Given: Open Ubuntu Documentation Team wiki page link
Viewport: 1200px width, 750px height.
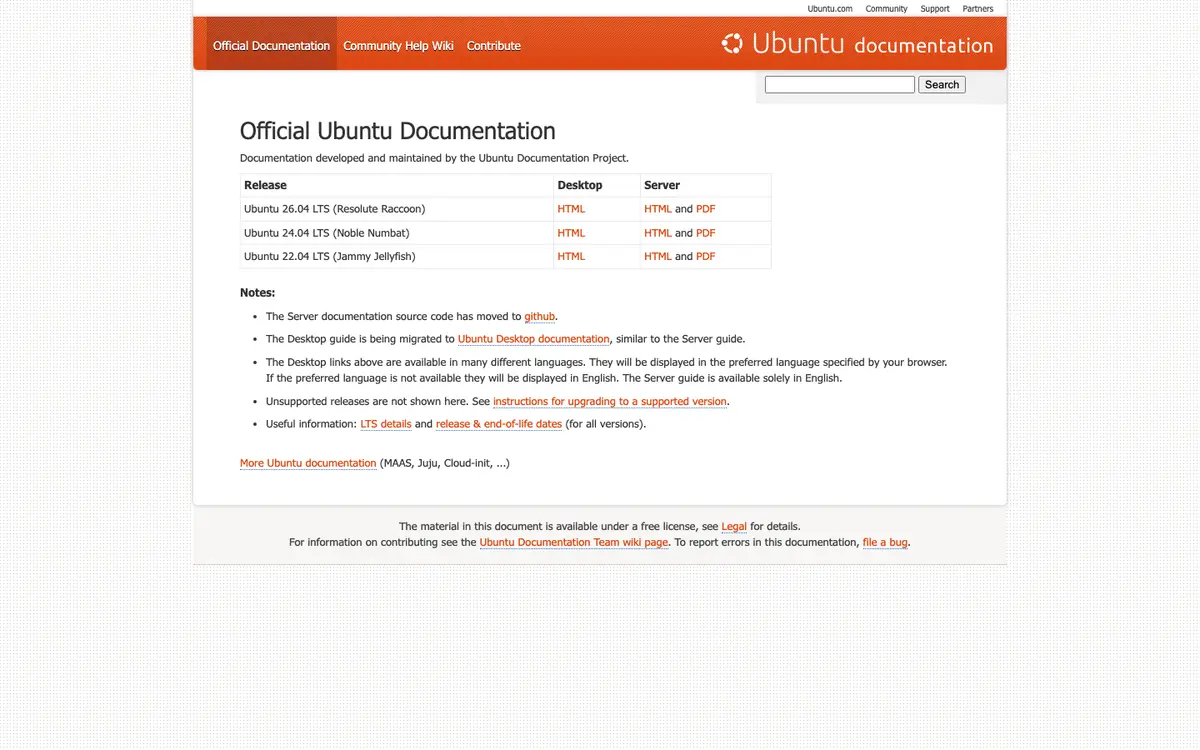Looking at the screenshot, I should [574, 542].
